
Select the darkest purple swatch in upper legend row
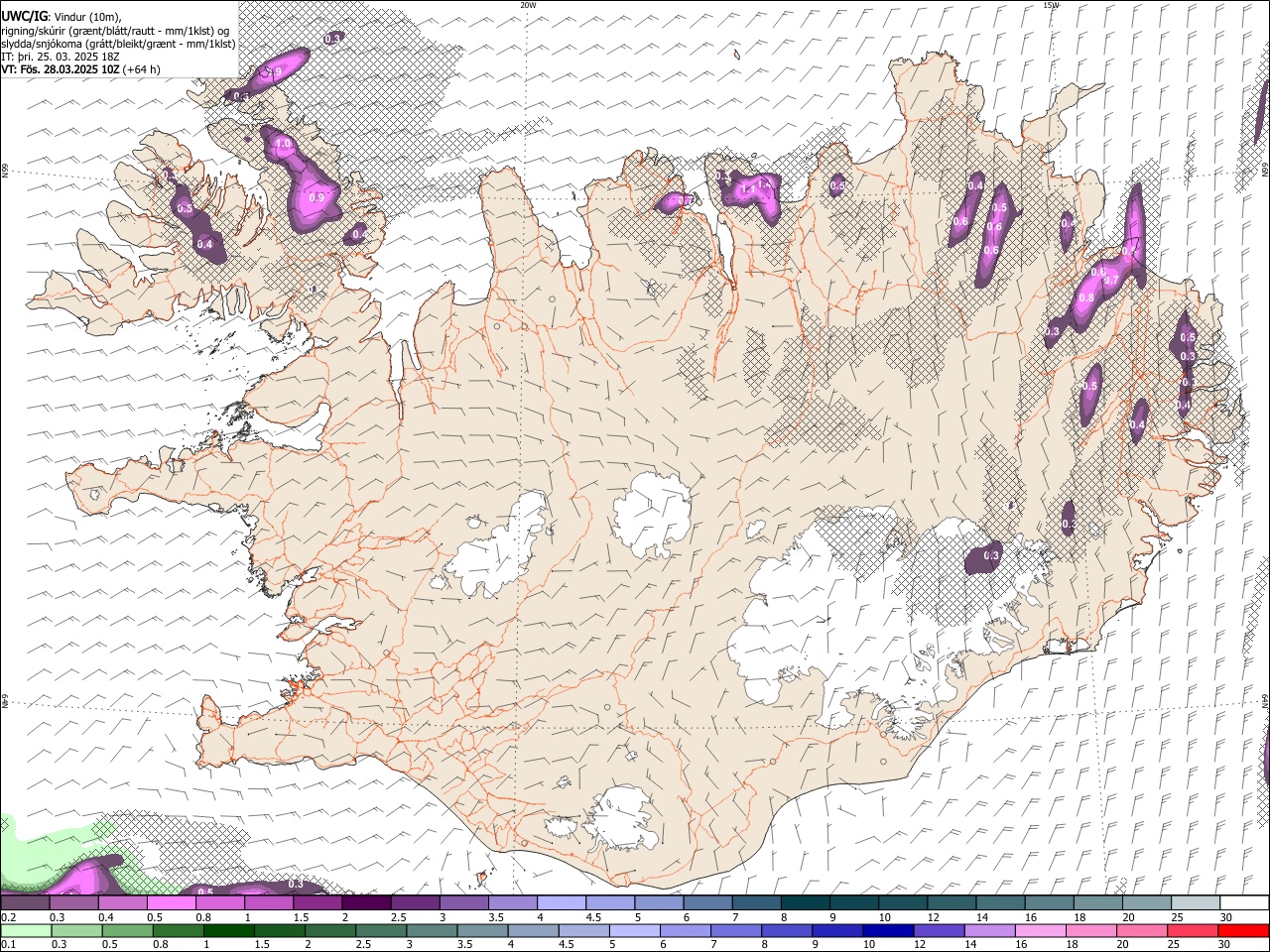point(366,902)
